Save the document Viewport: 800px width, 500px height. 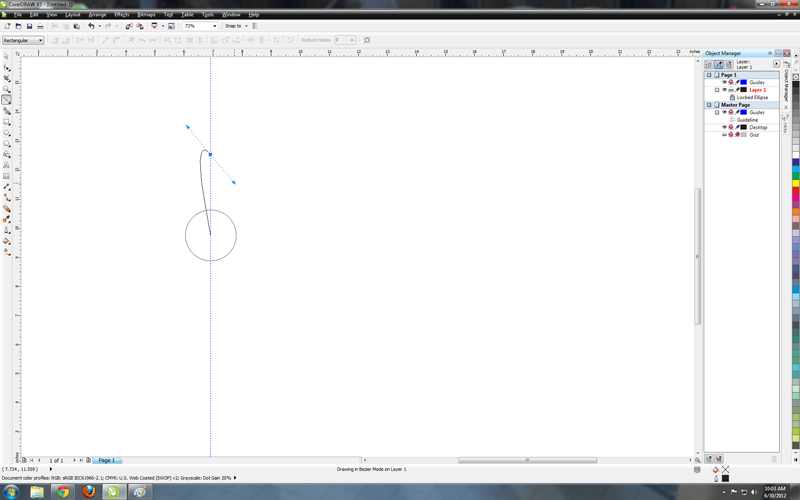29,26
